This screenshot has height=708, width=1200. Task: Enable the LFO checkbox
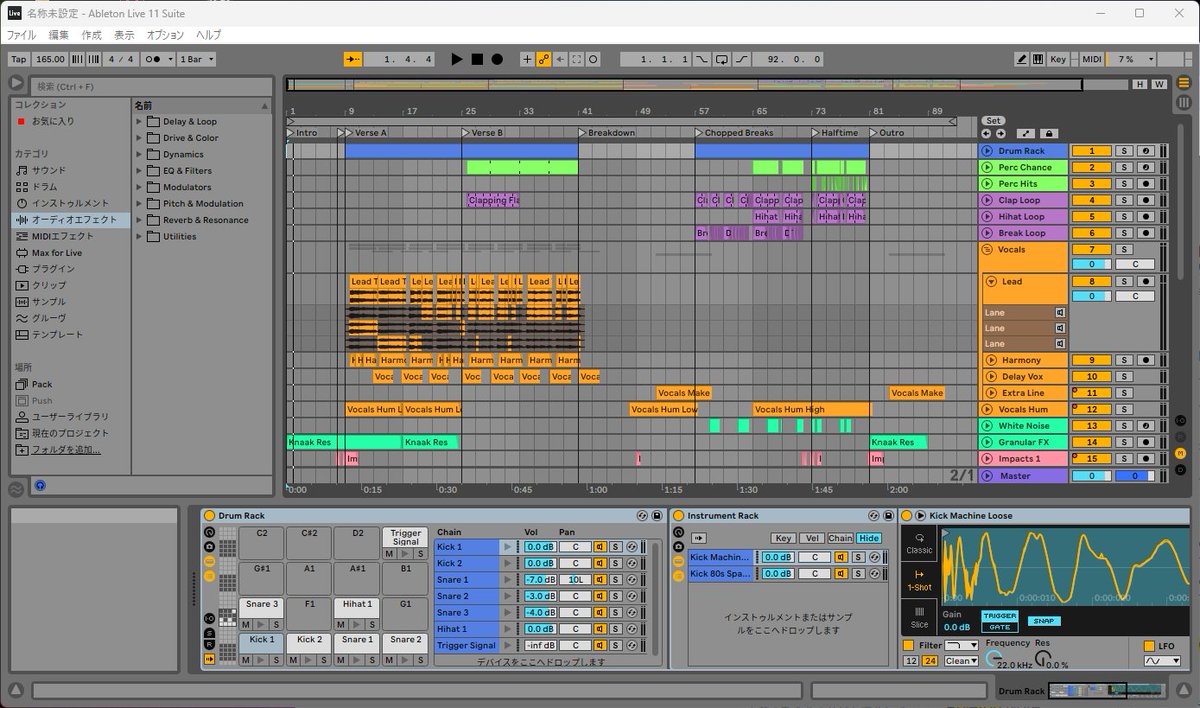(1150, 646)
